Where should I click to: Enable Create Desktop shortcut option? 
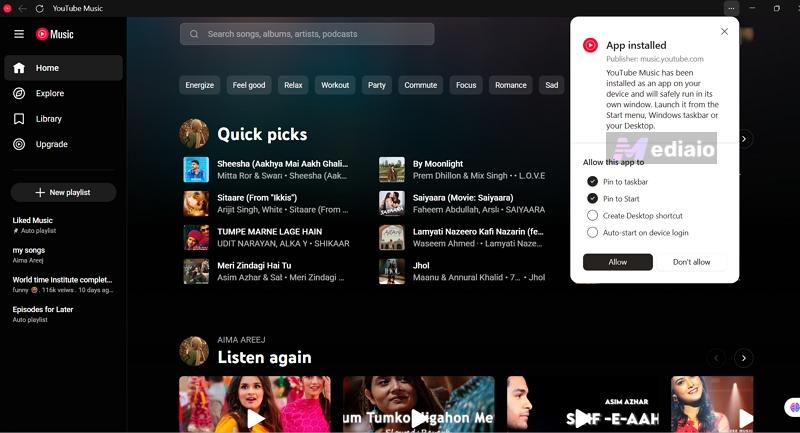click(592, 216)
